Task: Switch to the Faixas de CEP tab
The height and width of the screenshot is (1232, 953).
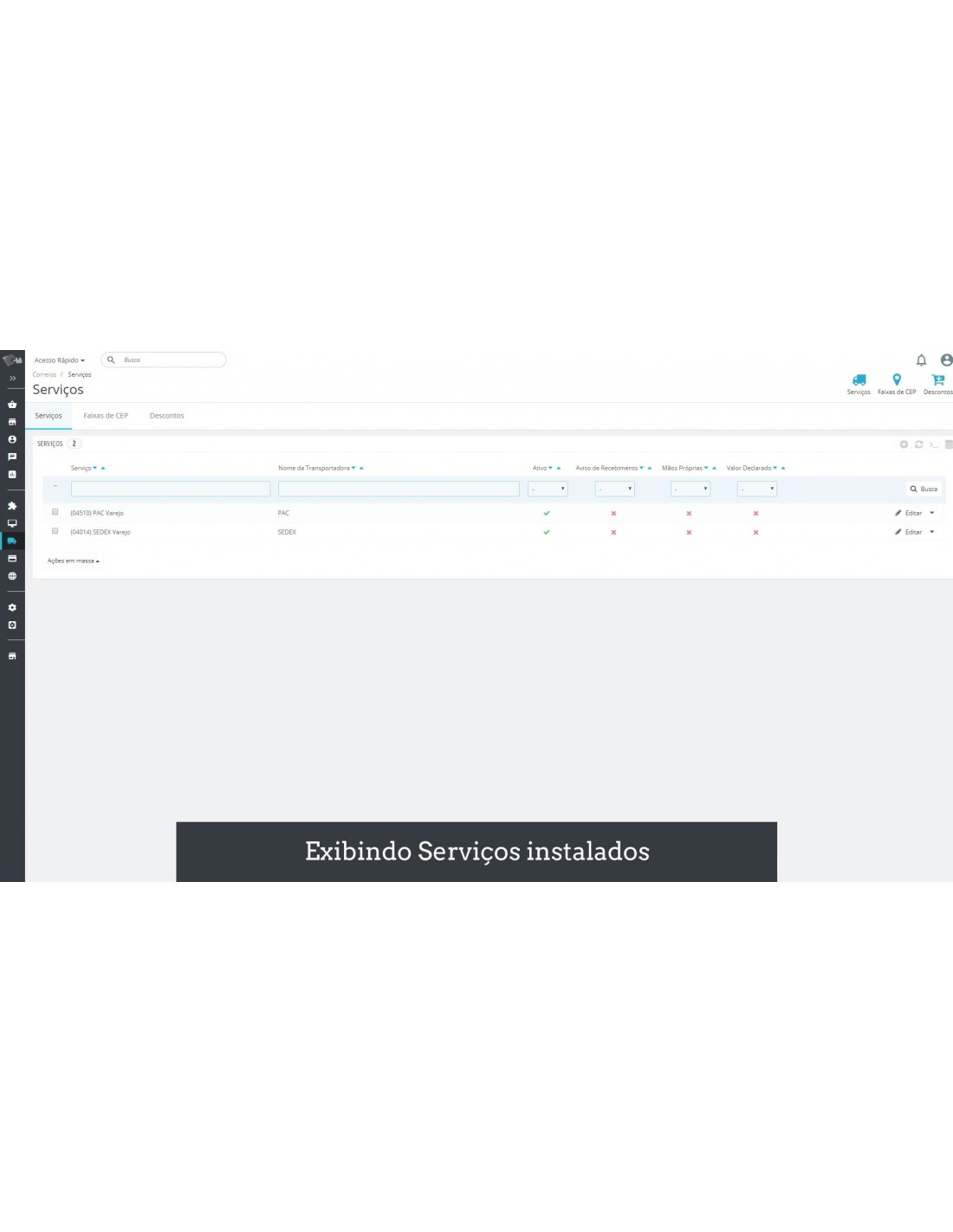Action: tap(106, 416)
